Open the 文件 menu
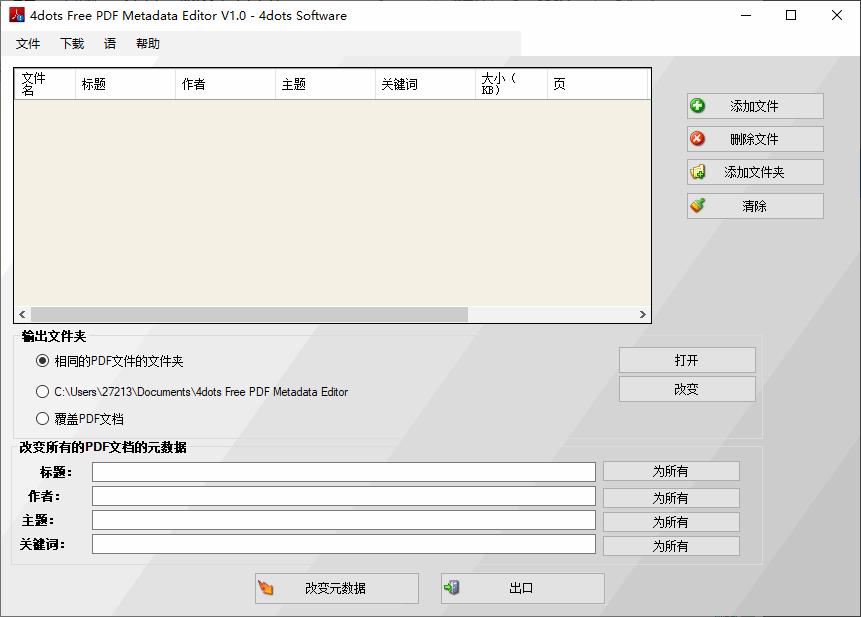 27,43
